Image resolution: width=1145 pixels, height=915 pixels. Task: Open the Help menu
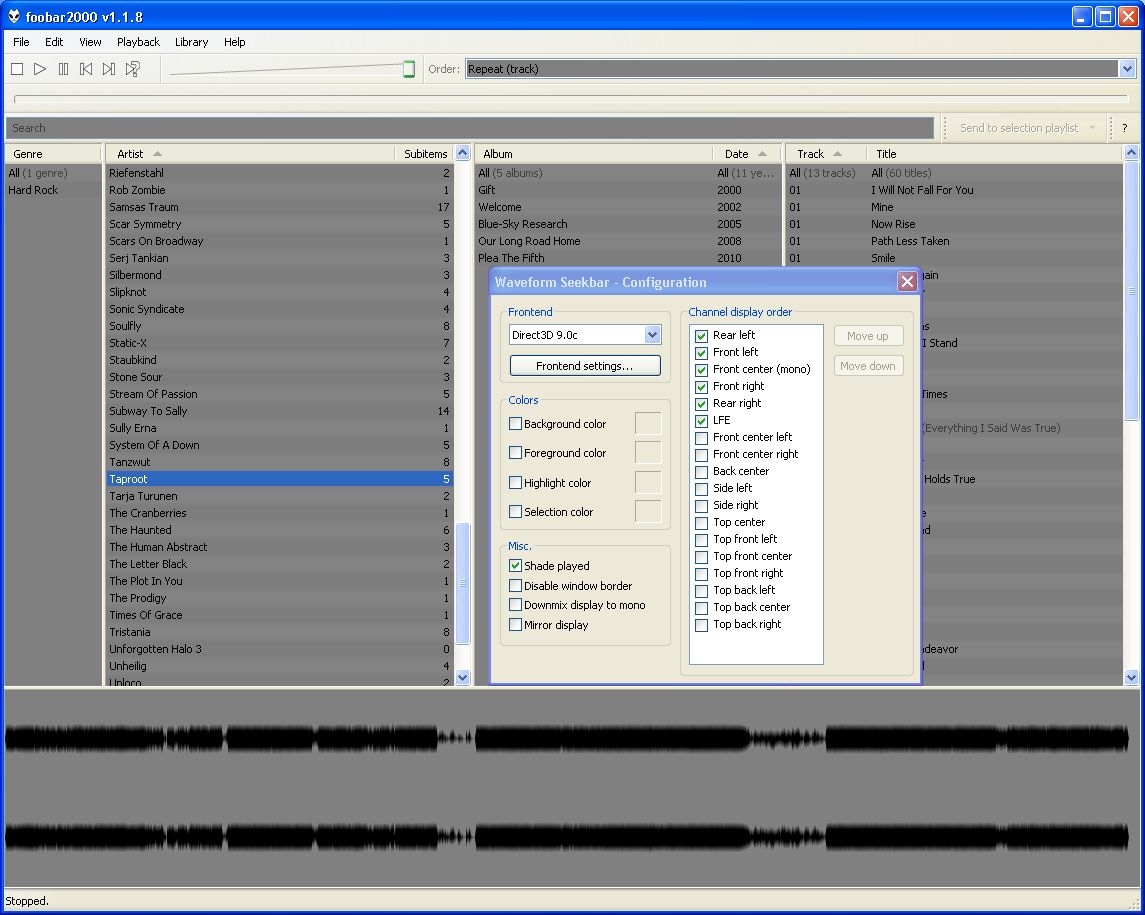pyautogui.click(x=234, y=42)
